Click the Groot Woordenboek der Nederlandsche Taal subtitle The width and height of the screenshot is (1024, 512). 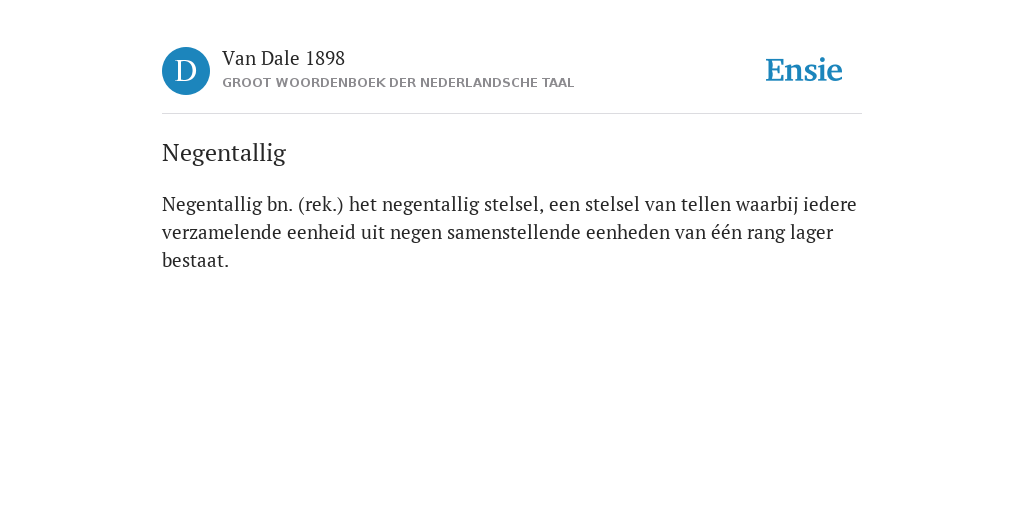(x=398, y=83)
